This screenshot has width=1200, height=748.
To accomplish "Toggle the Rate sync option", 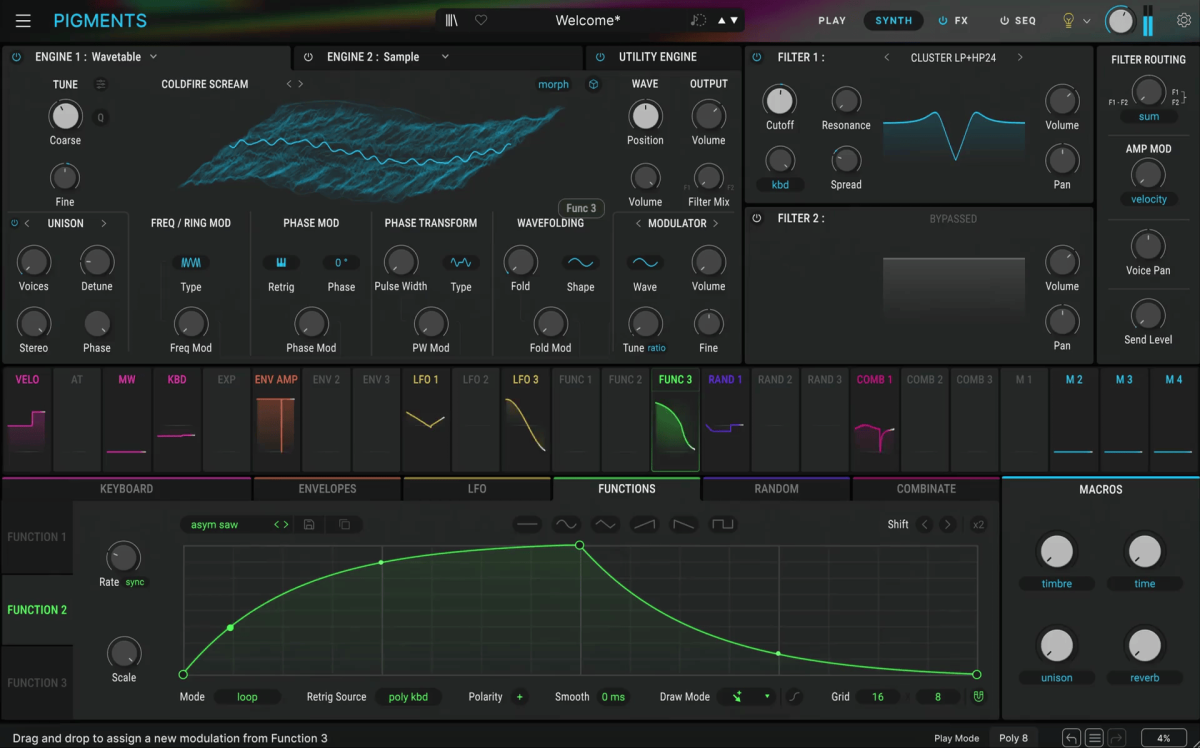I will coord(135,582).
